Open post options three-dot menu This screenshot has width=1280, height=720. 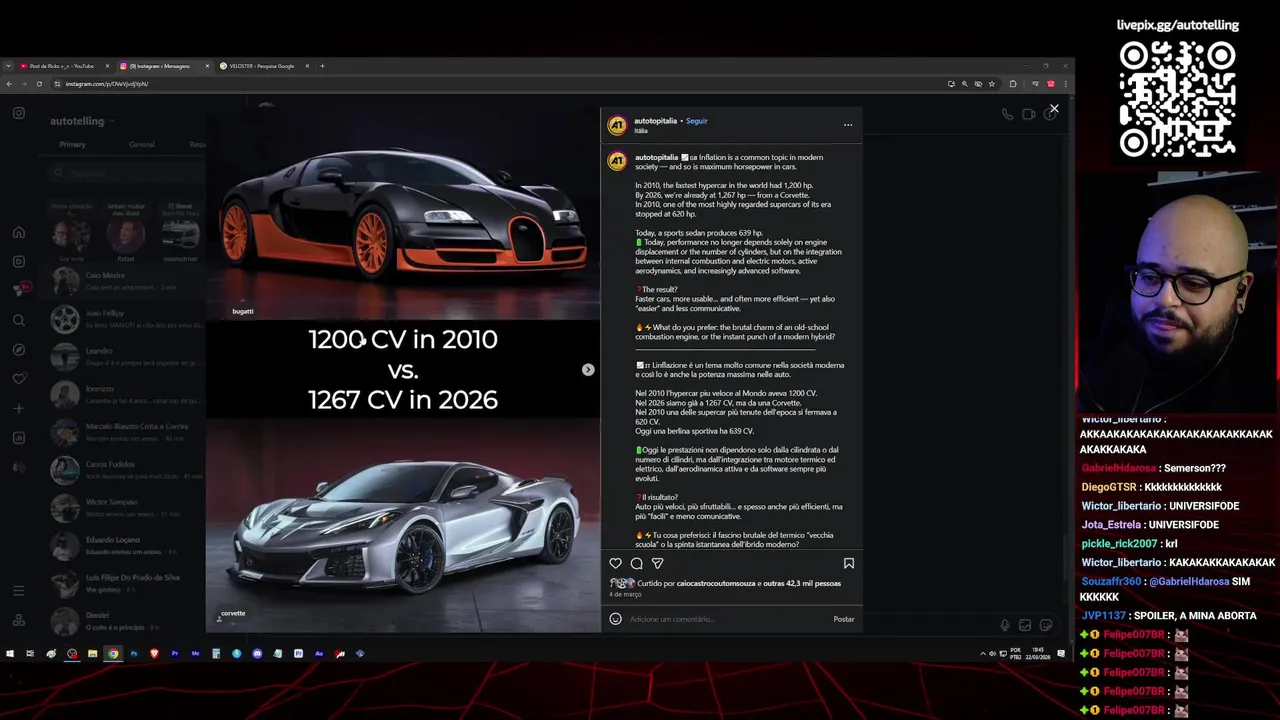coord(848,125)
